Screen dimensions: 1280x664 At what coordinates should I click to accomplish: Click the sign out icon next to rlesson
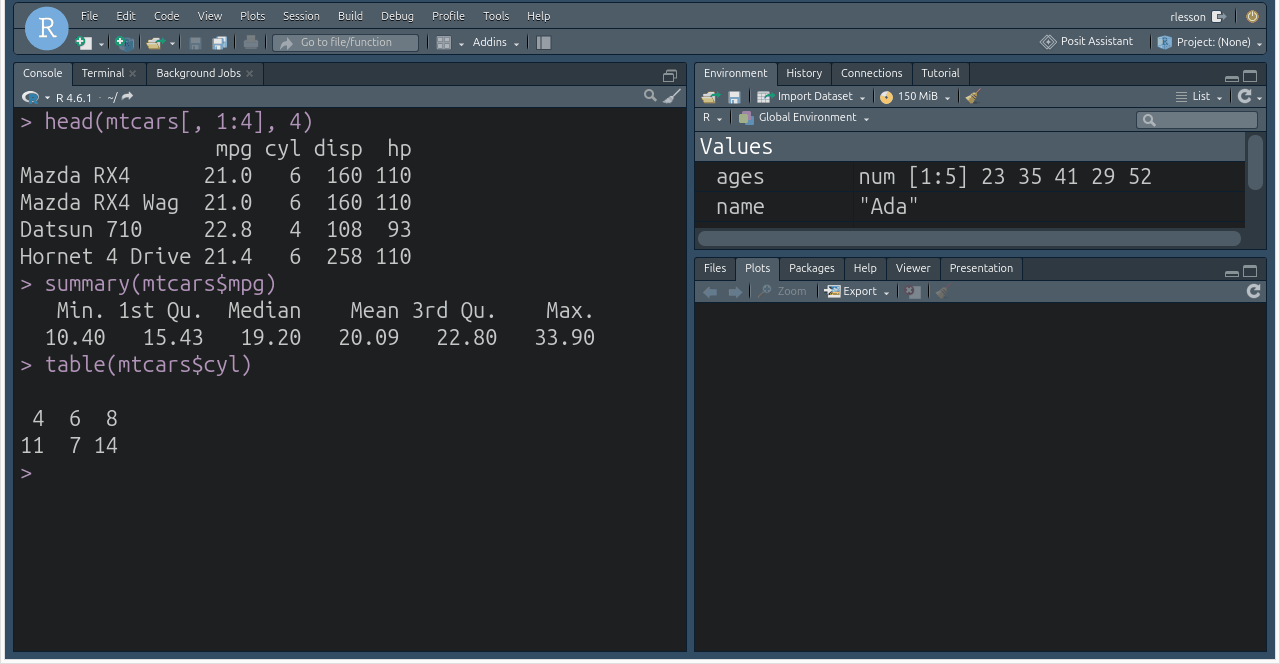[x=1218, y=16]
